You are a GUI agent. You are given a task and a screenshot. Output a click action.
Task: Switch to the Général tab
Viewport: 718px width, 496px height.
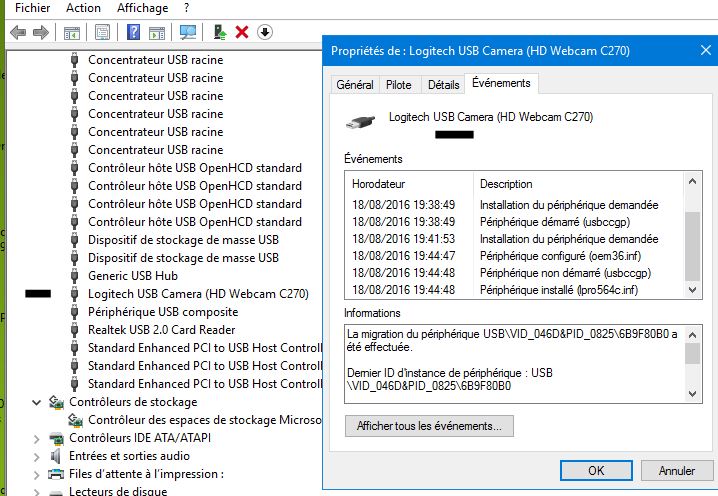(x=355, y=85)
